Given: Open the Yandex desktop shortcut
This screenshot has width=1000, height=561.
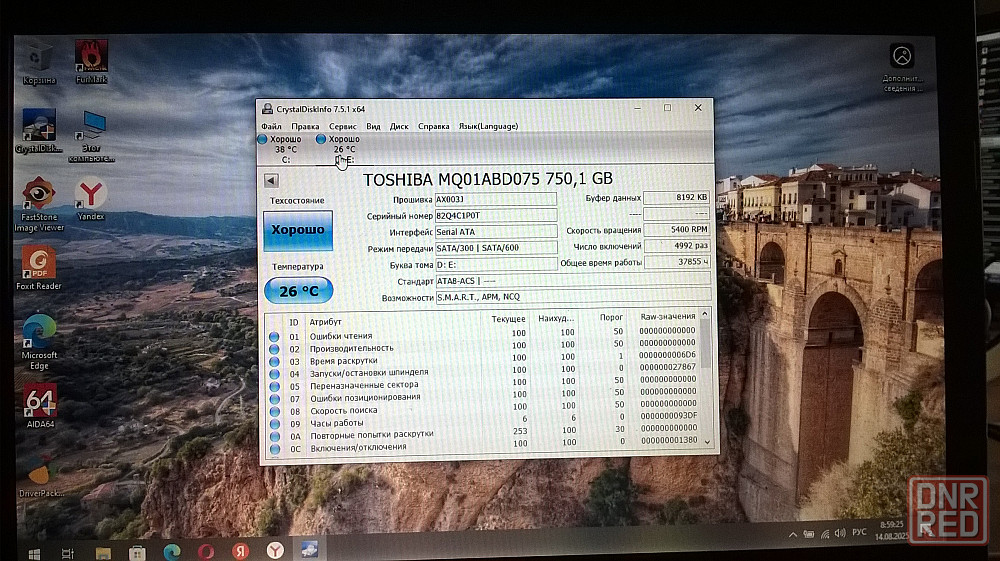Looking at the screenshot, I should click(91, 199).
